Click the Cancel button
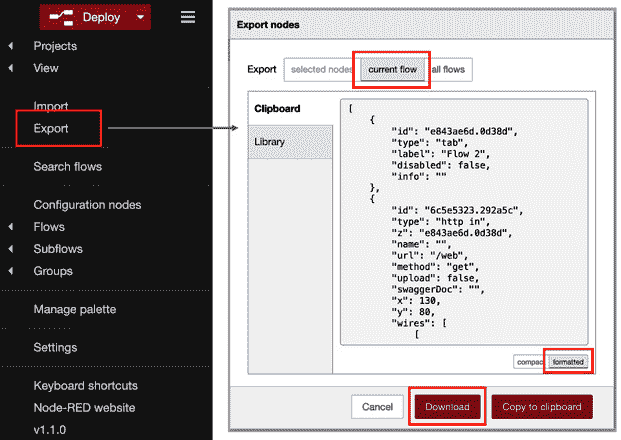Image resolution: width=621 pixels, height=440 pixels. pos(377,407)
